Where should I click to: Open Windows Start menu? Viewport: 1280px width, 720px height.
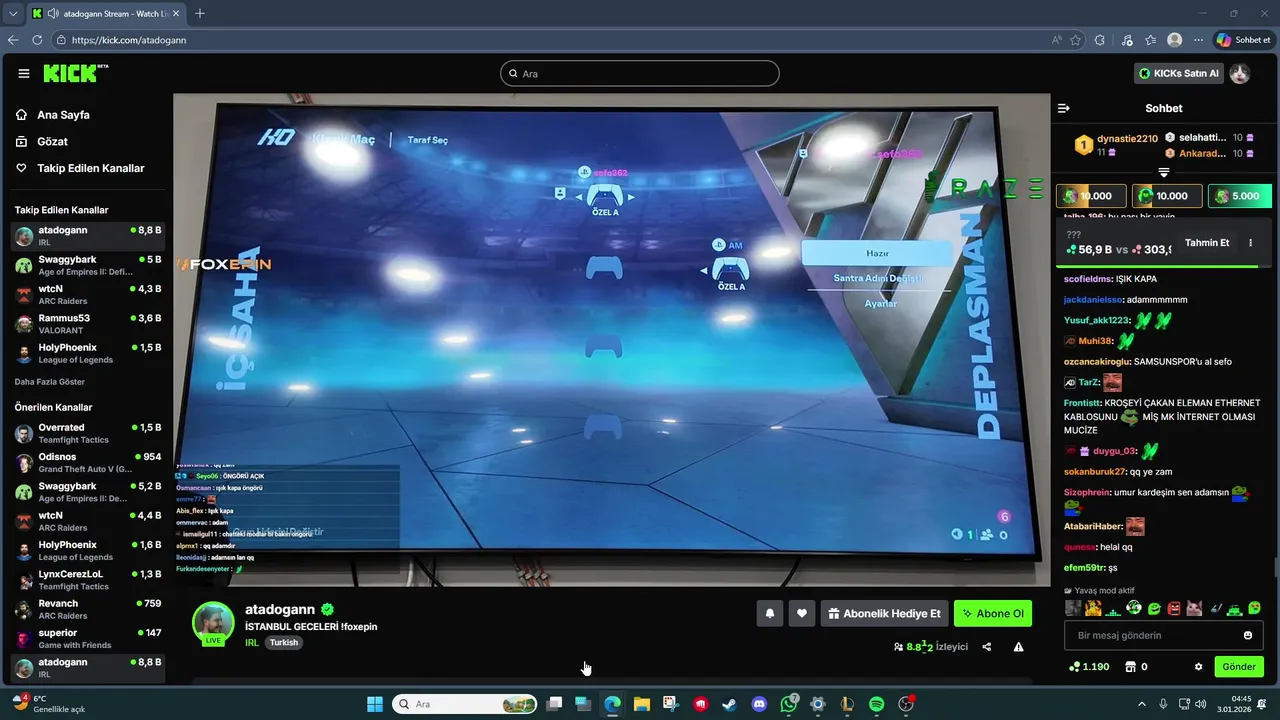click(375, 704)
